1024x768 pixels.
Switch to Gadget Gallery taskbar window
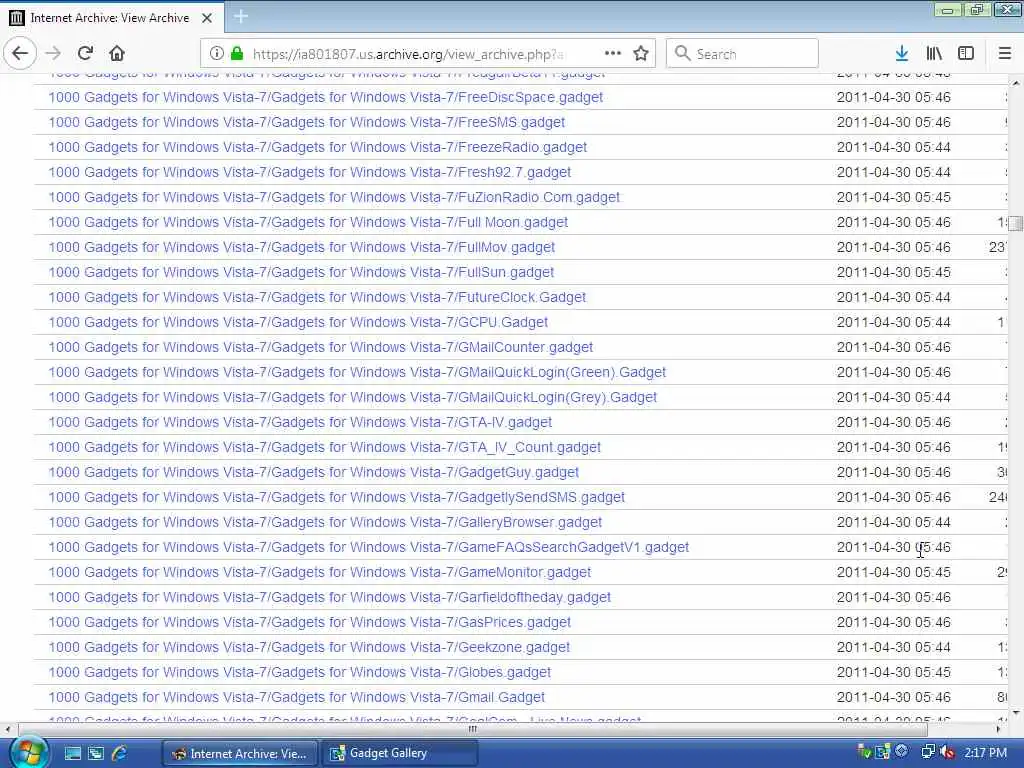point(400,754)
